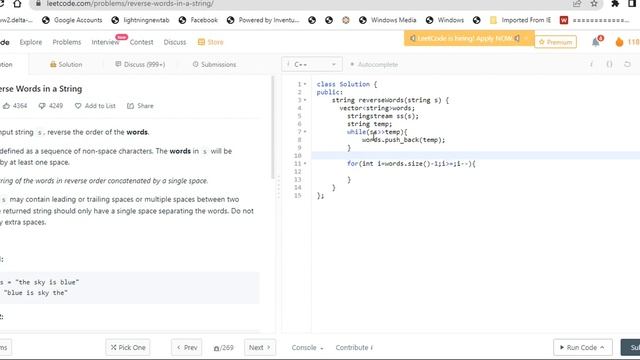Screen dimensions: 640x360
Task: Click the Contribute link
Action: click(354, 348)
